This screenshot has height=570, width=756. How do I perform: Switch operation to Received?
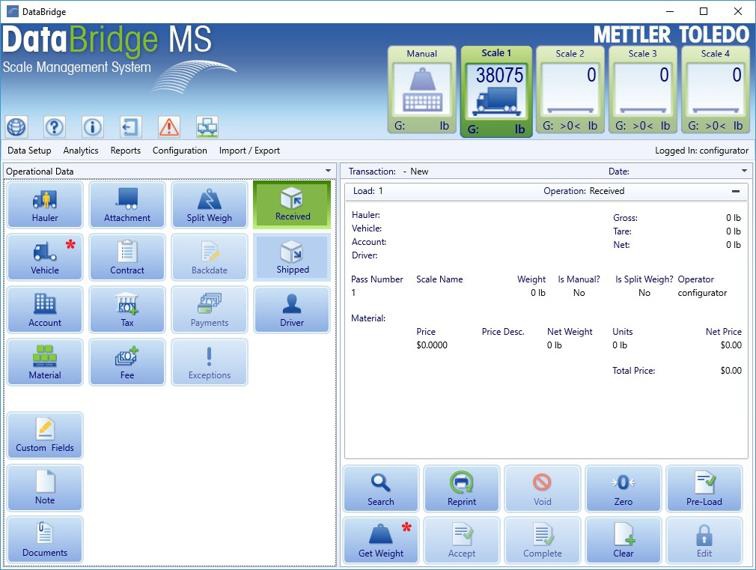[x=292, y=204]
